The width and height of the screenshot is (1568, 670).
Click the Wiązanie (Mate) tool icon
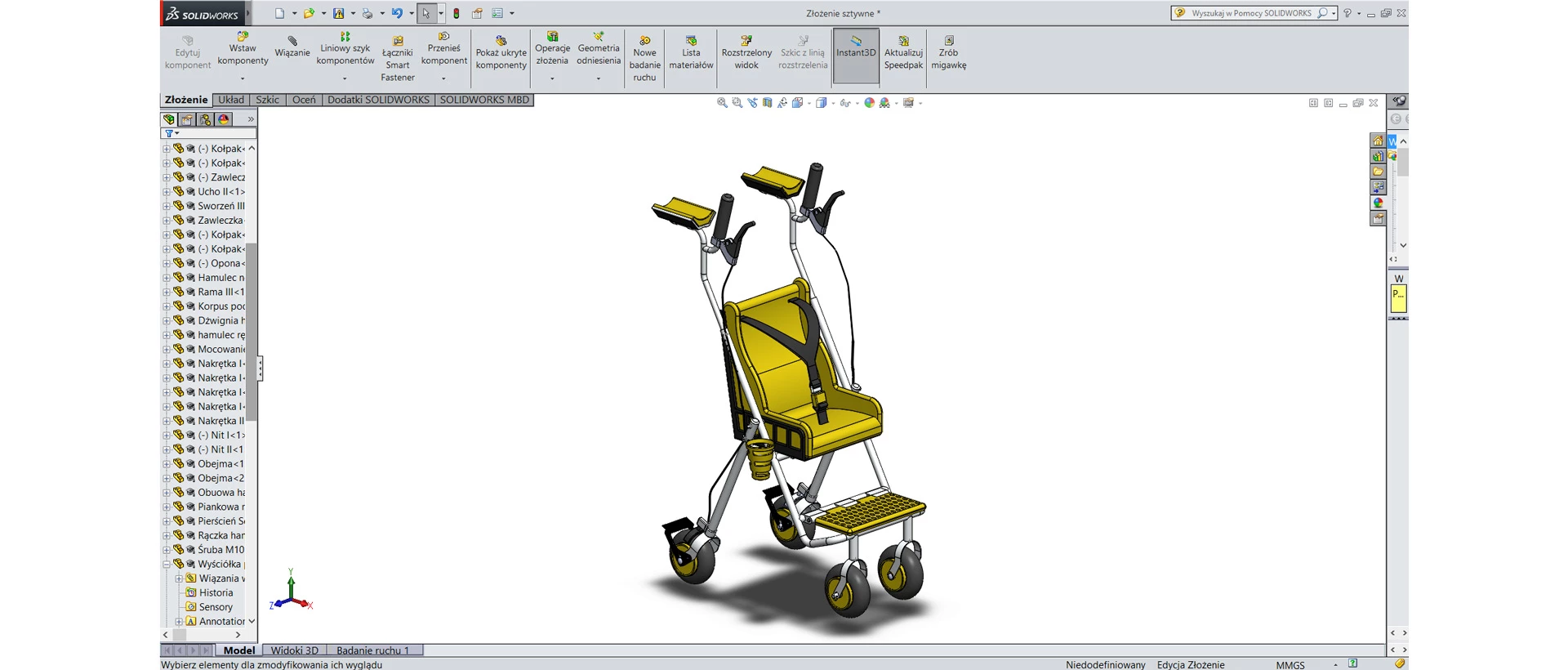[x=292, y=41]
